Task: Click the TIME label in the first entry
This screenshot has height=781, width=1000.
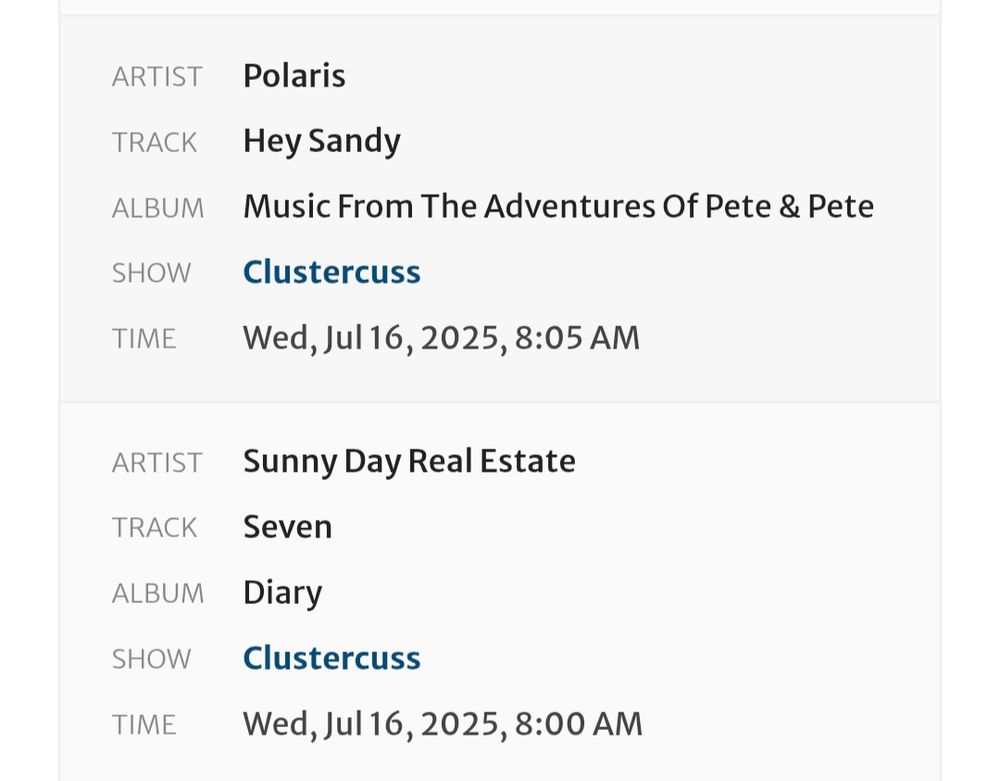Action: 144,339
